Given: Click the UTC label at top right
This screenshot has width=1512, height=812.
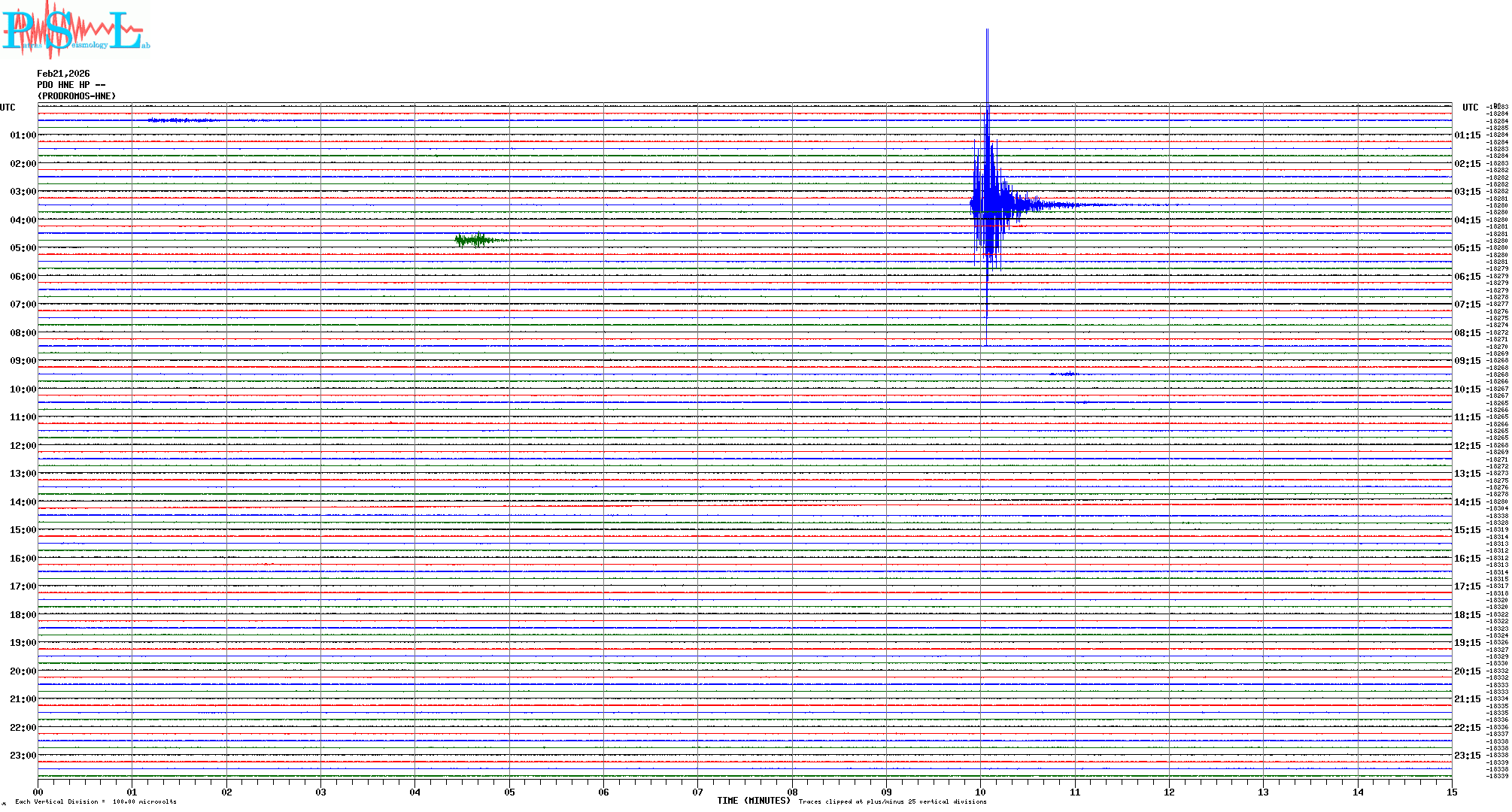Looking at the screenshot, I should pos(1470,108).
